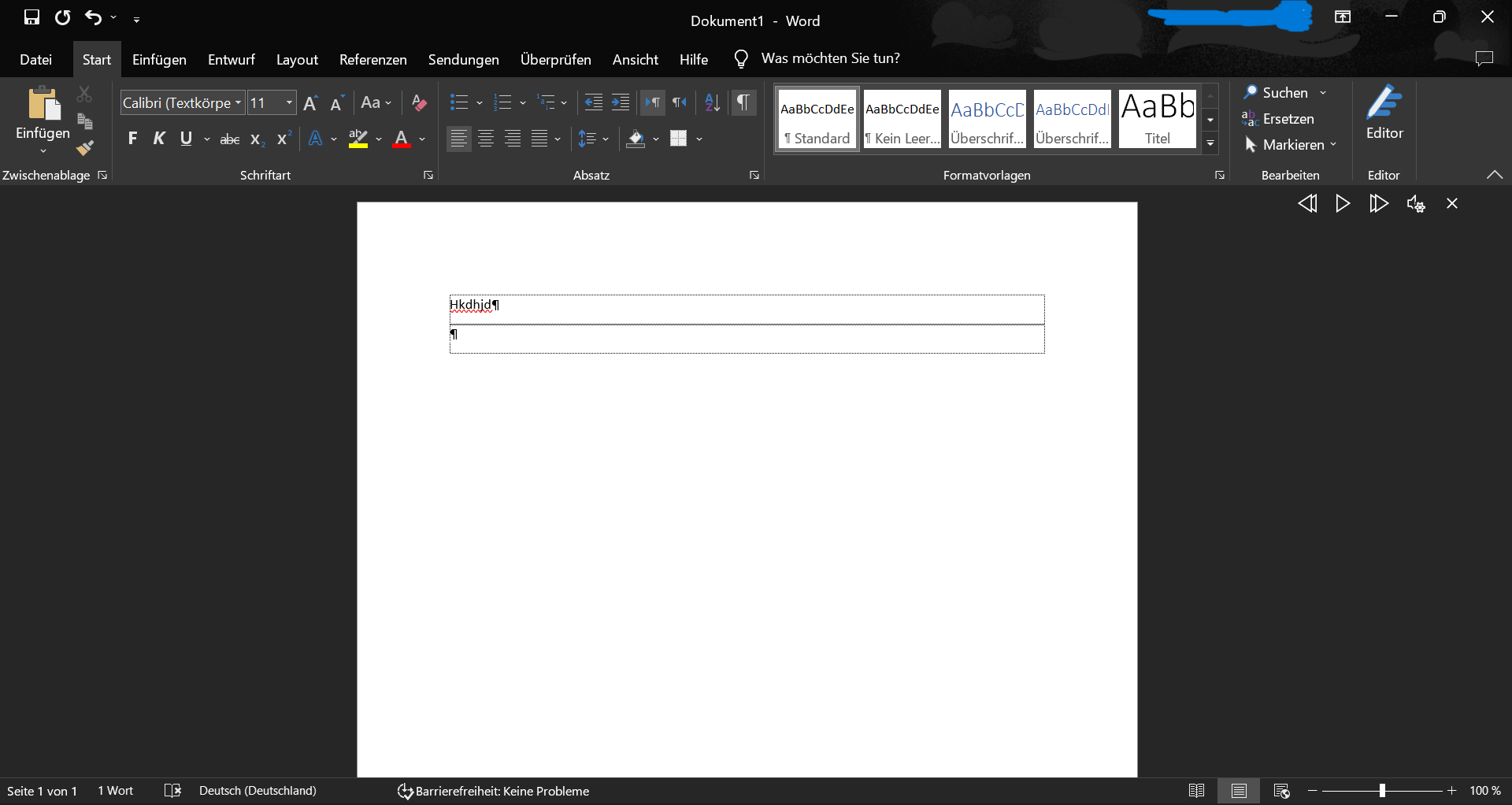
Task: Open read aloud voice settings icon
Action: point(1415,204)
